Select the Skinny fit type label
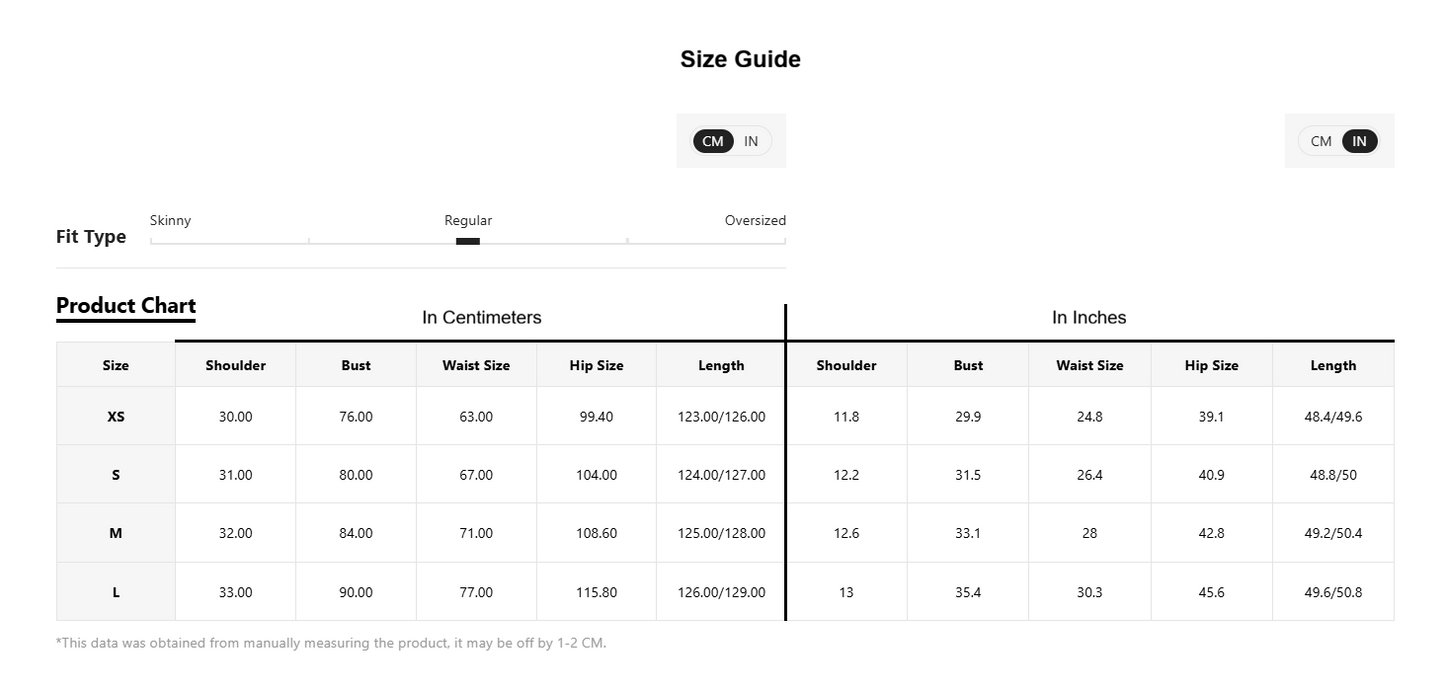The width and height of the screenshot is (1445, 690). tap(170, 220)
